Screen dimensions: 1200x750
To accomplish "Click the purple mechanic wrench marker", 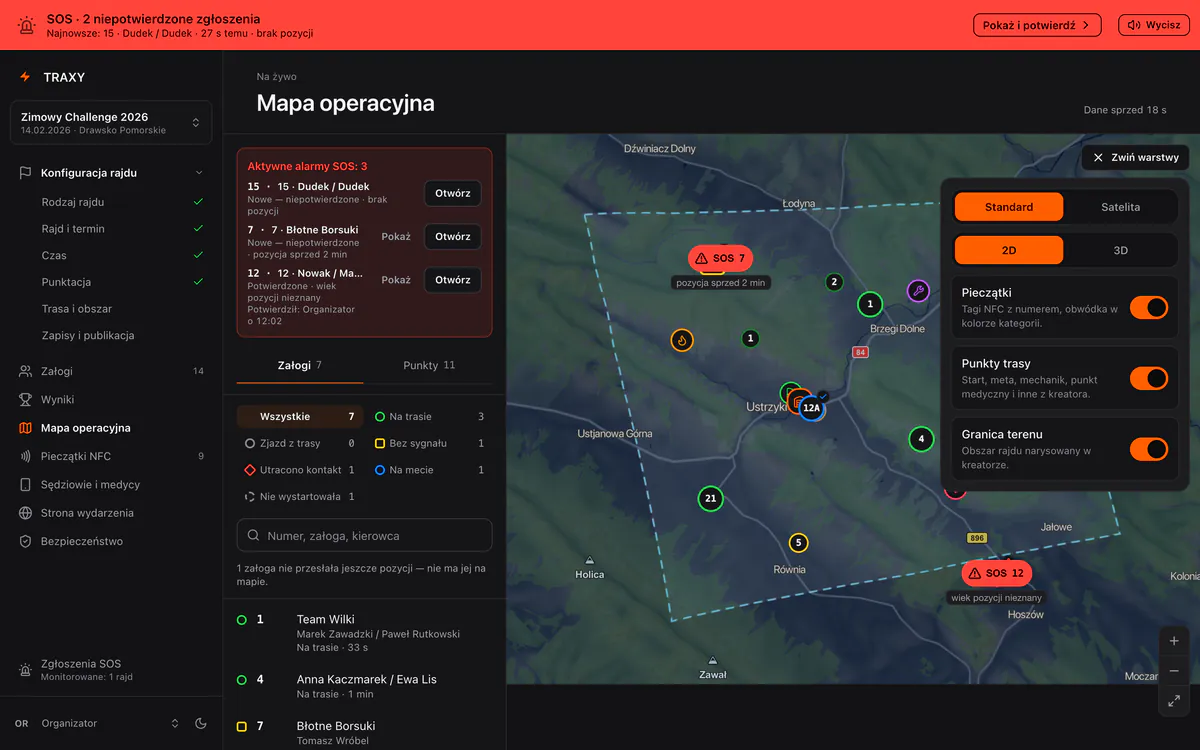I will [x=918, y=291].
